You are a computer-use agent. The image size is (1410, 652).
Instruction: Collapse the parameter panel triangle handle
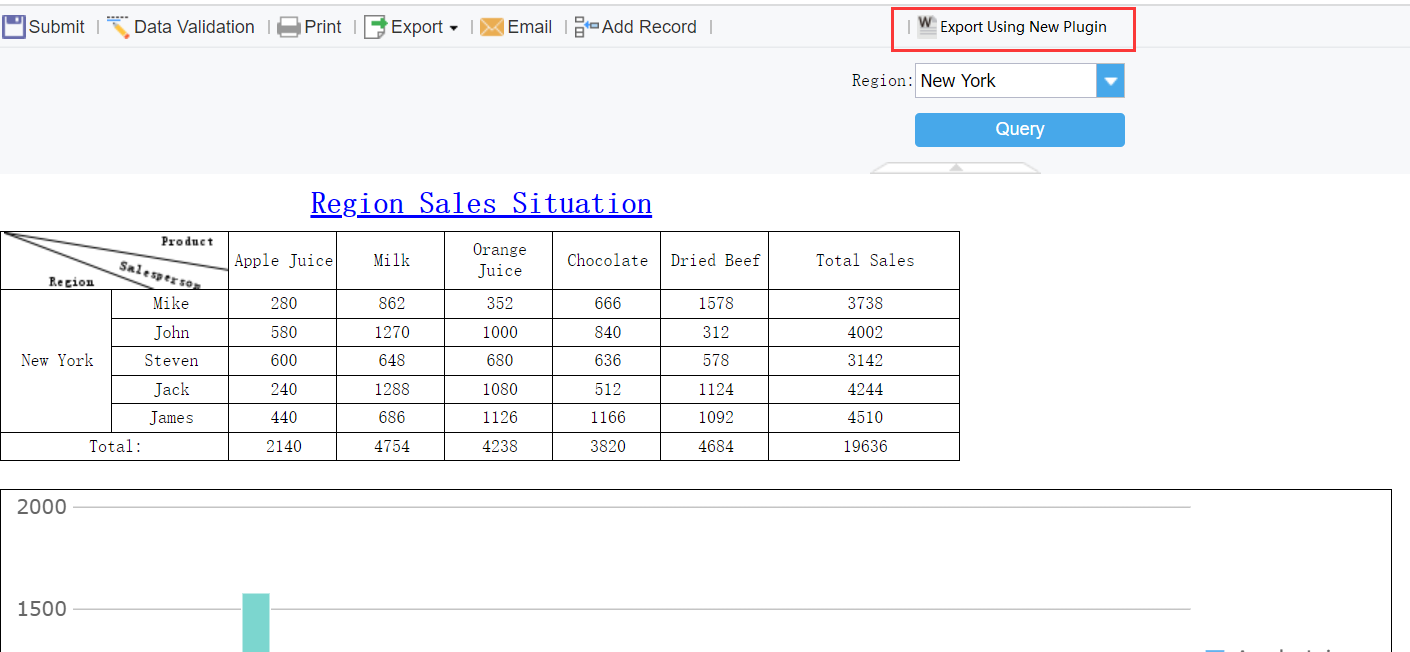(955, 167)
